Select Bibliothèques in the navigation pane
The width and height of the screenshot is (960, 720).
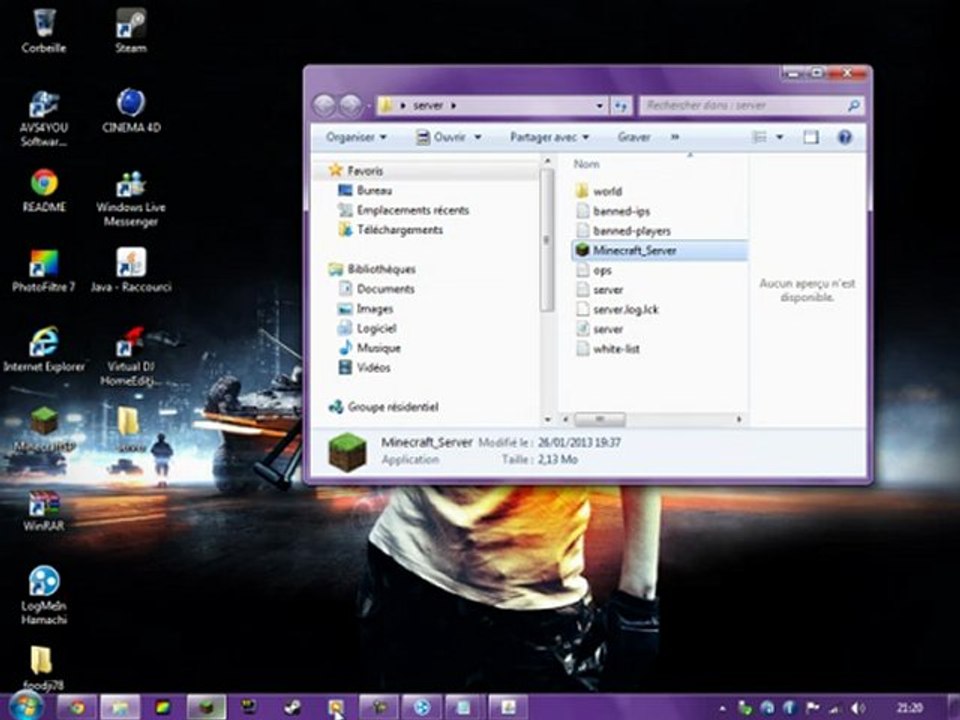372,269
